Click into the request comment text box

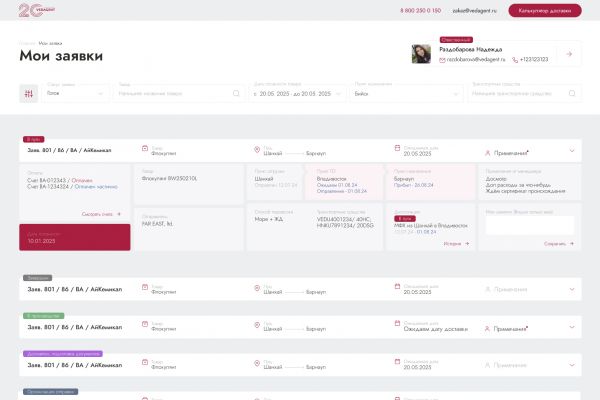tap(530, 225)
